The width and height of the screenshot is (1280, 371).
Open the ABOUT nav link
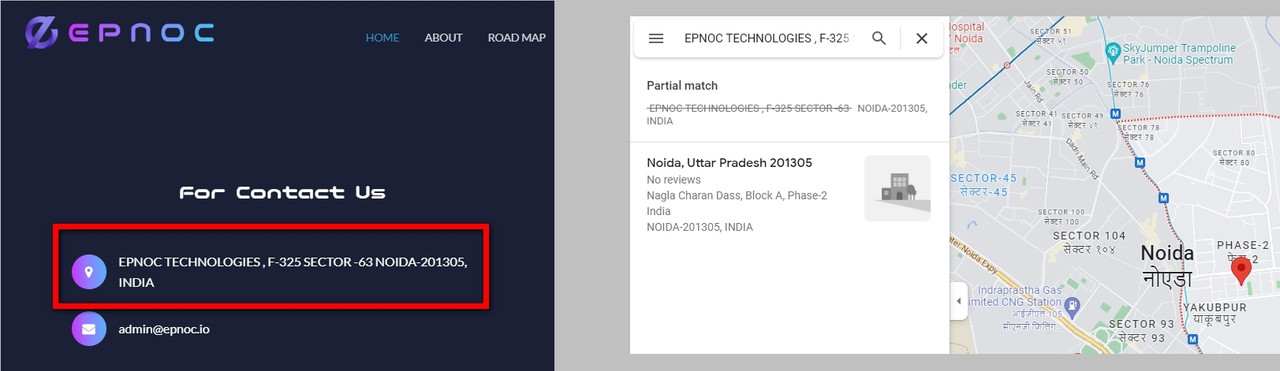(x=443, y=38)
